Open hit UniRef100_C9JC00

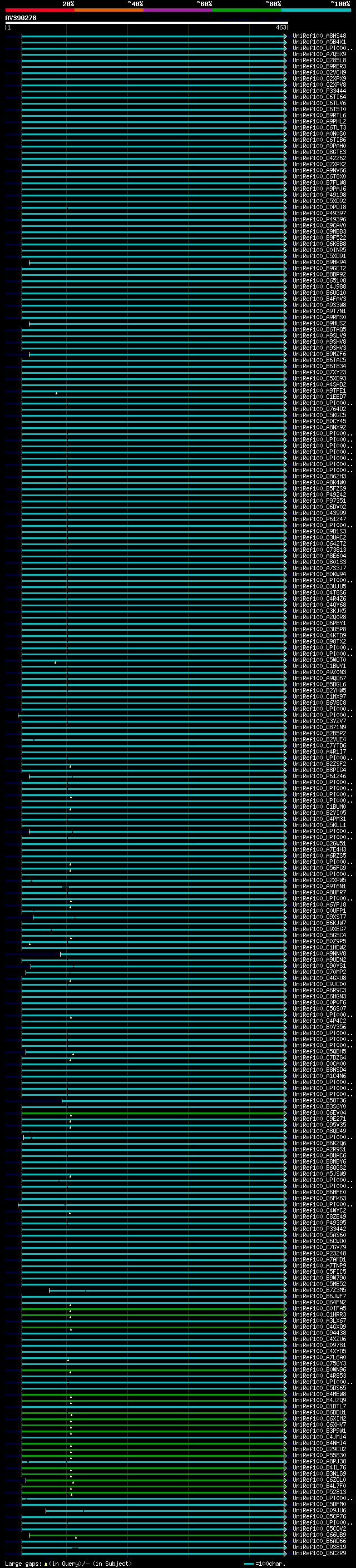(x=319, y=985)
